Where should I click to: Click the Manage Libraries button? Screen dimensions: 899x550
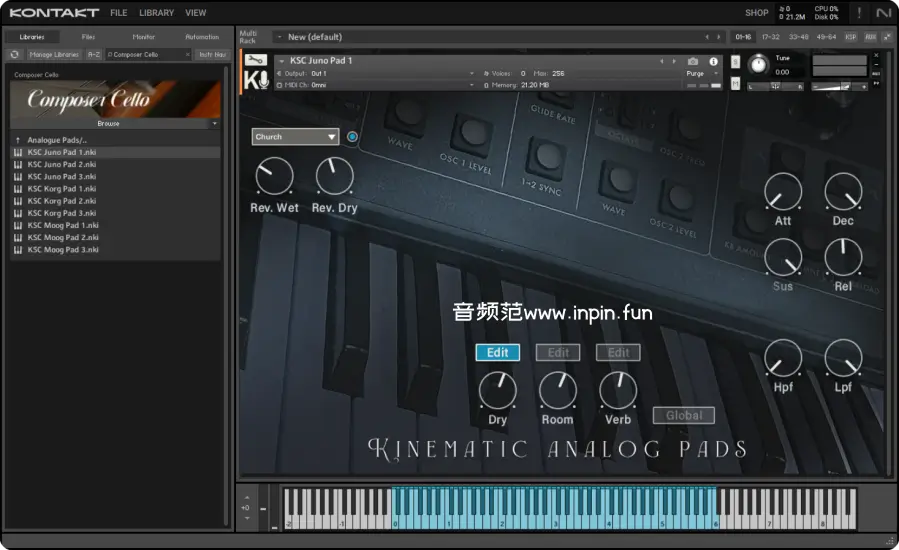coord(54,54)
